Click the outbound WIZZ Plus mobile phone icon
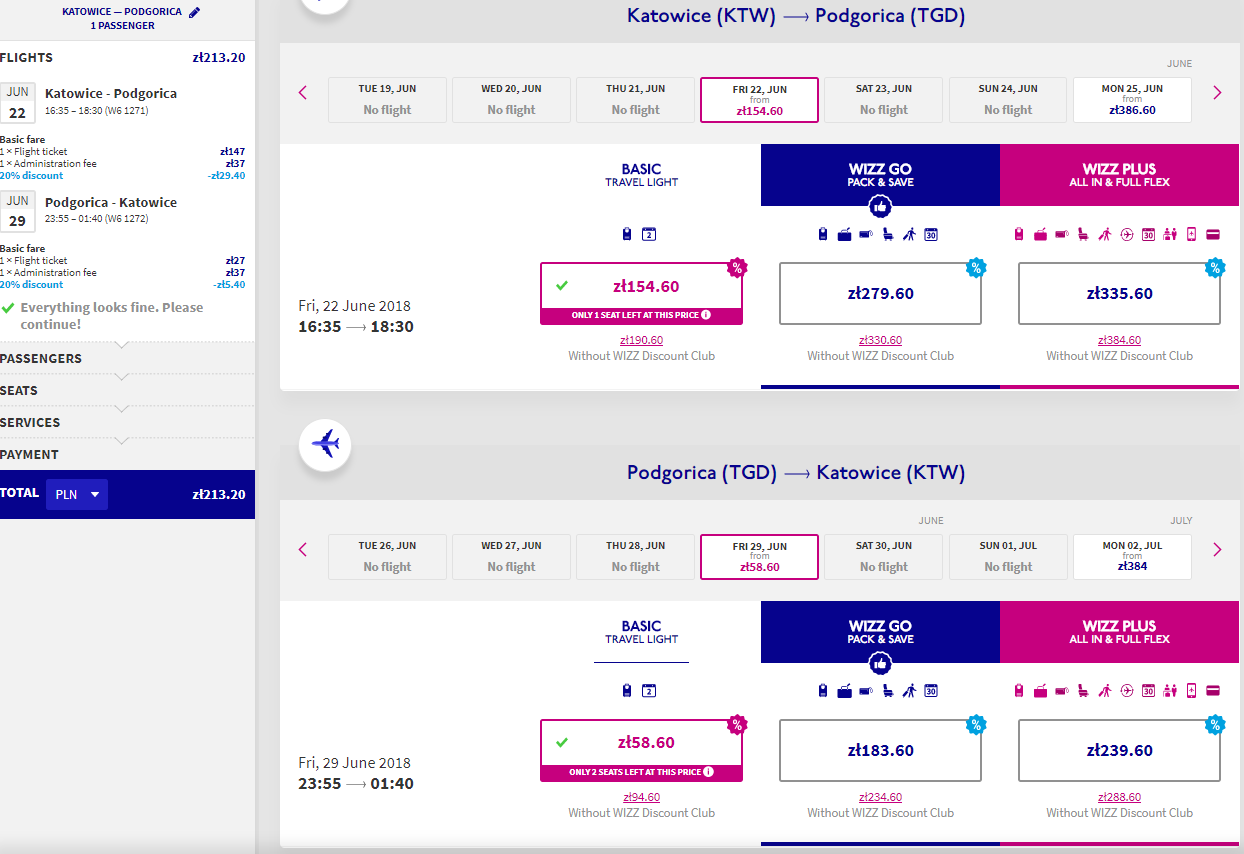 pos(1191,235)
